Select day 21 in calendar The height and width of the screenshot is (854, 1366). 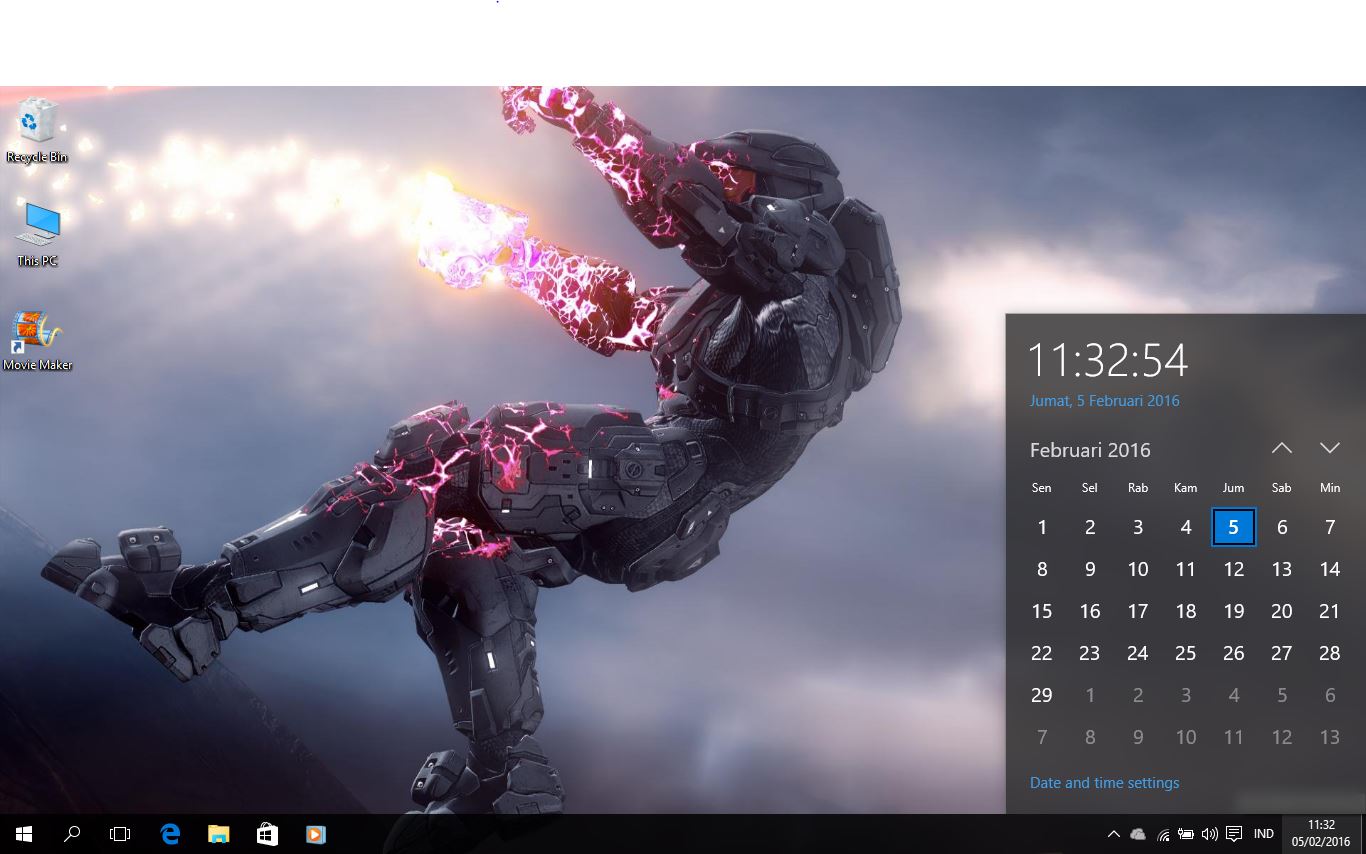coord(1329,611)
